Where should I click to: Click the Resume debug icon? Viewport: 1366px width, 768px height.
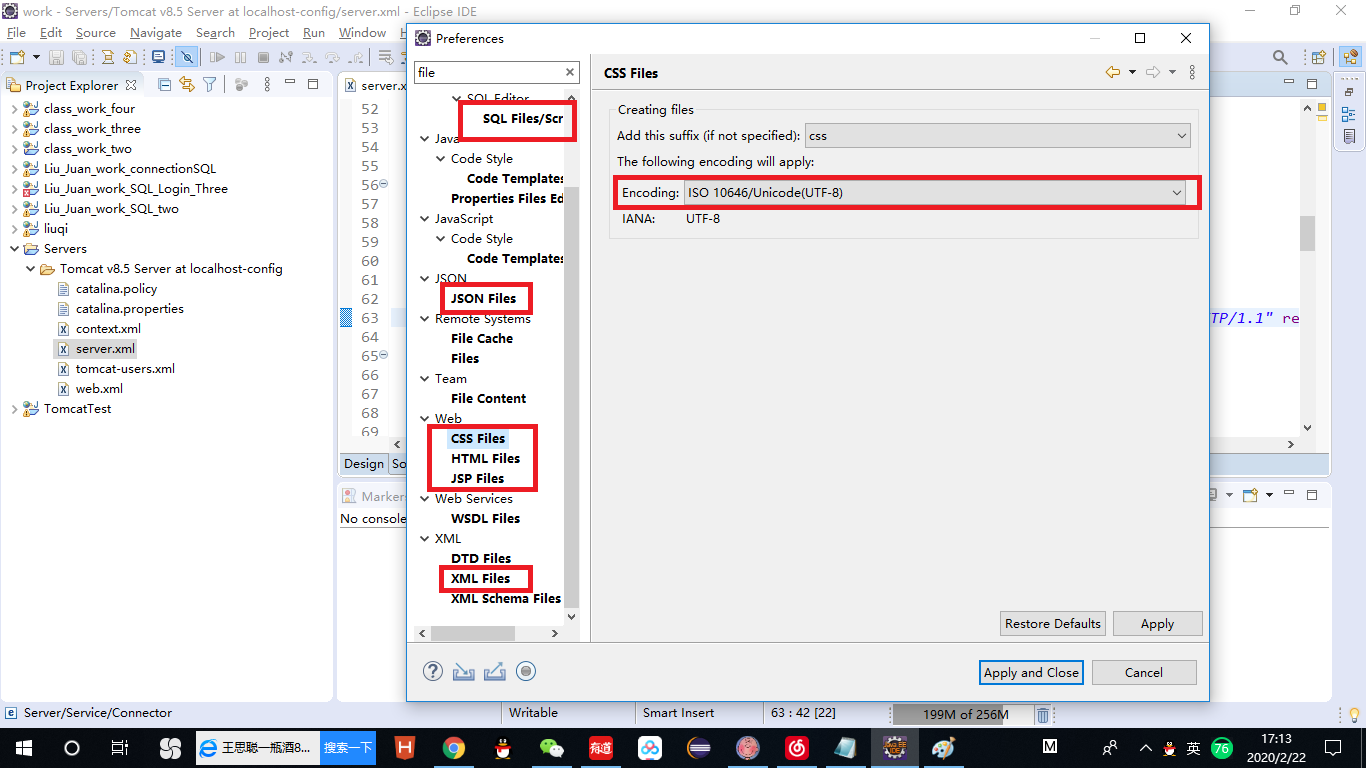[216, 58]
